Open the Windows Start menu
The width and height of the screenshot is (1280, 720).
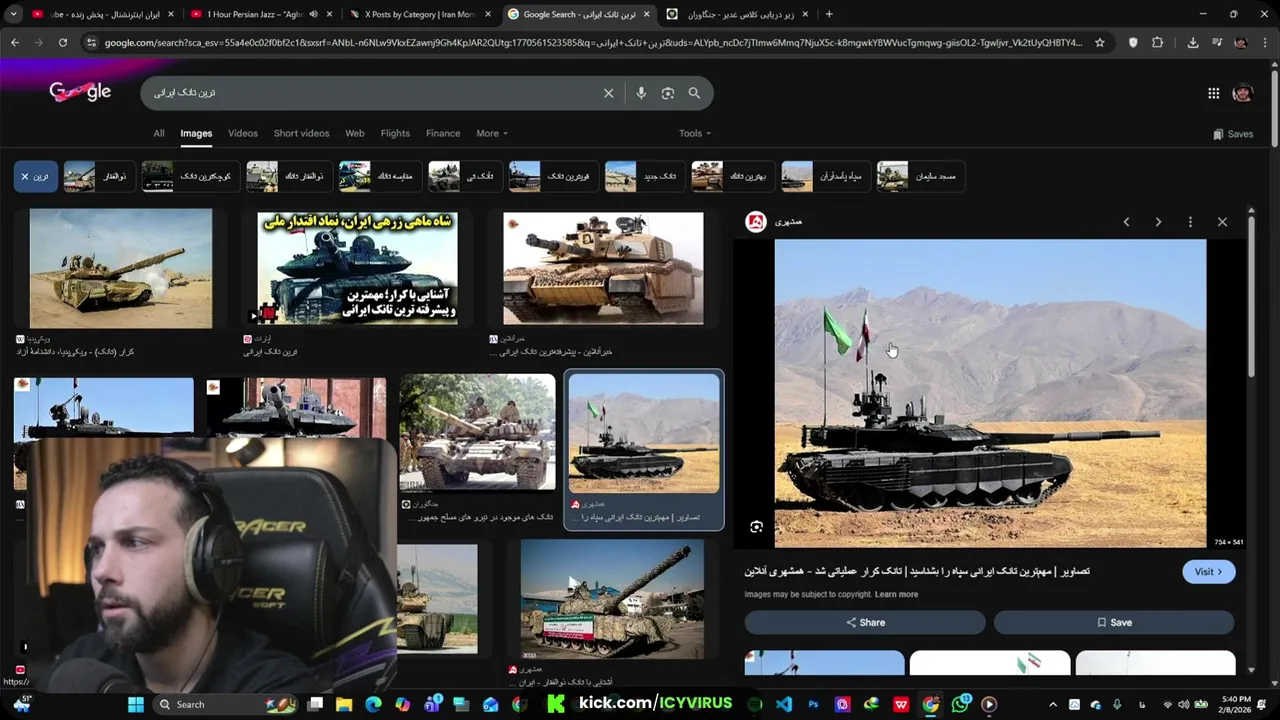136,704
